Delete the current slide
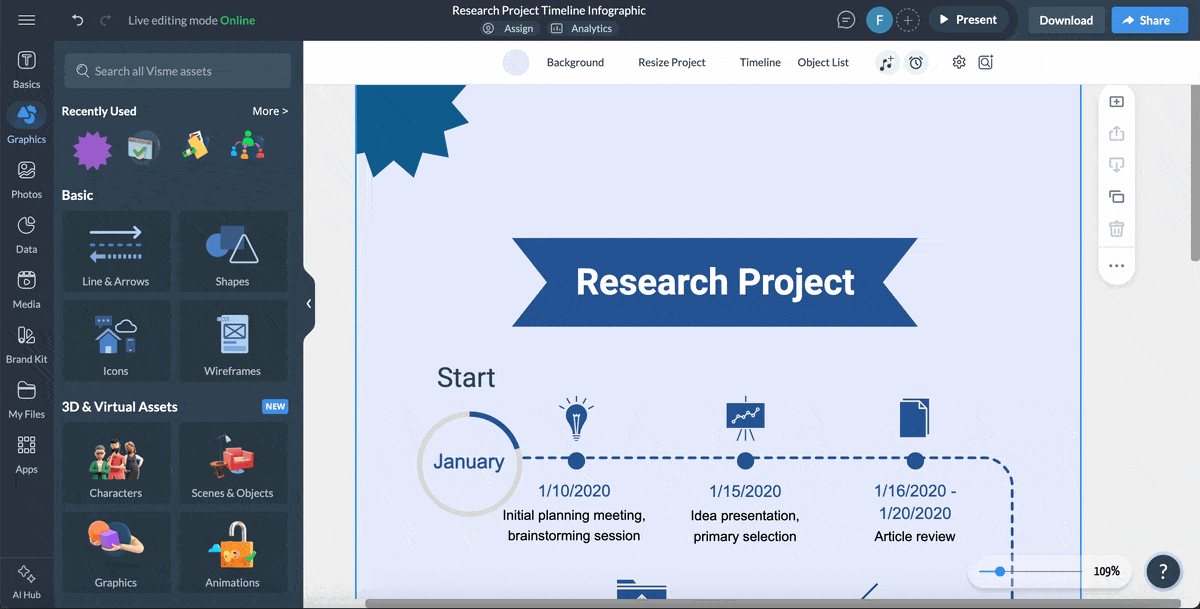The width and height of the screenshot is (1200, 609). (x=1116, y=229)
